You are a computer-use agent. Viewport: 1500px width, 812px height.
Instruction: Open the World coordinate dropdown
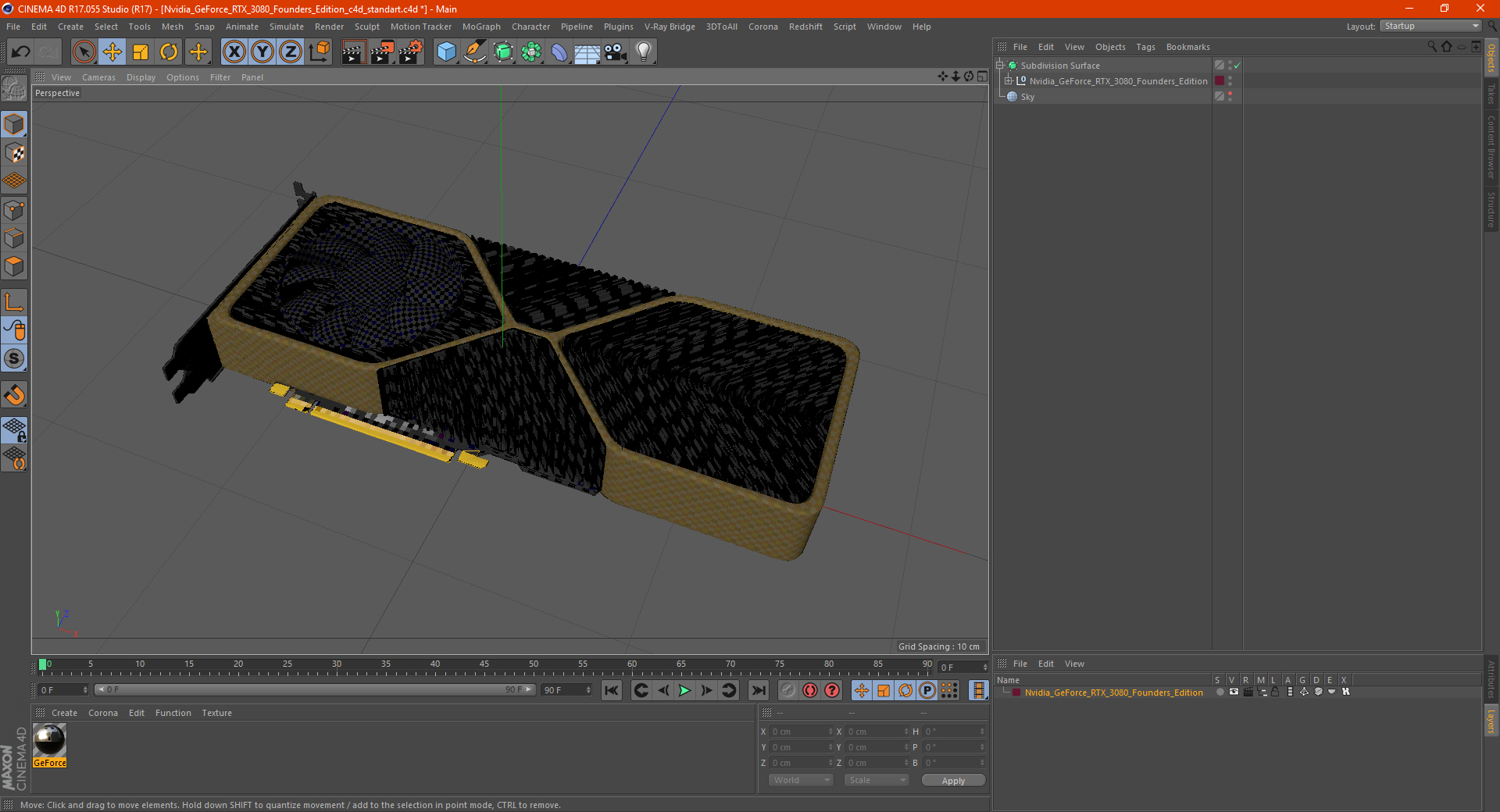pyautogui.click(x=801, y=780)
